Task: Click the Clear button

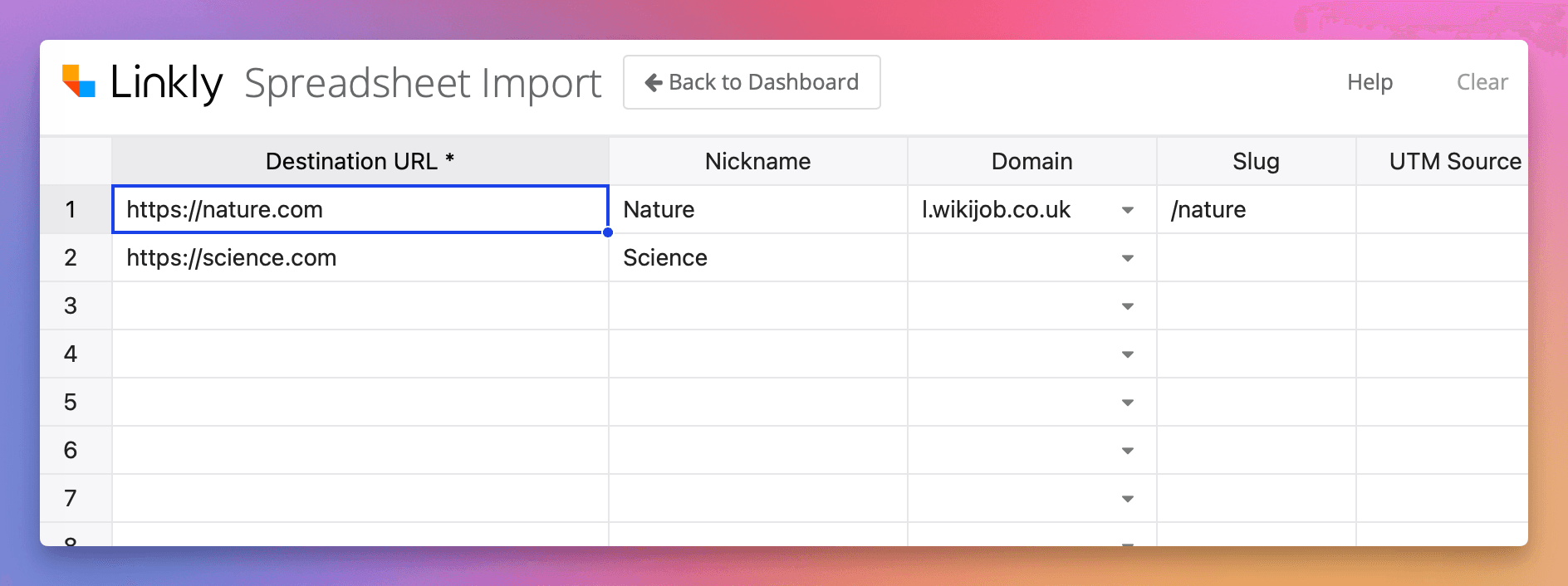Action: pos(1482,82)
